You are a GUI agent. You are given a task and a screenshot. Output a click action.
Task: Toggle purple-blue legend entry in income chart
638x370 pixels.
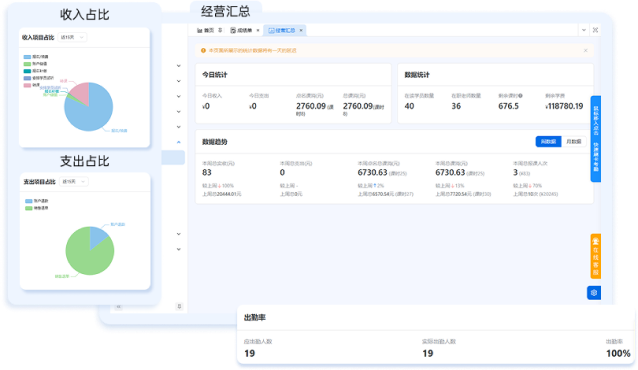coord(39,78)
